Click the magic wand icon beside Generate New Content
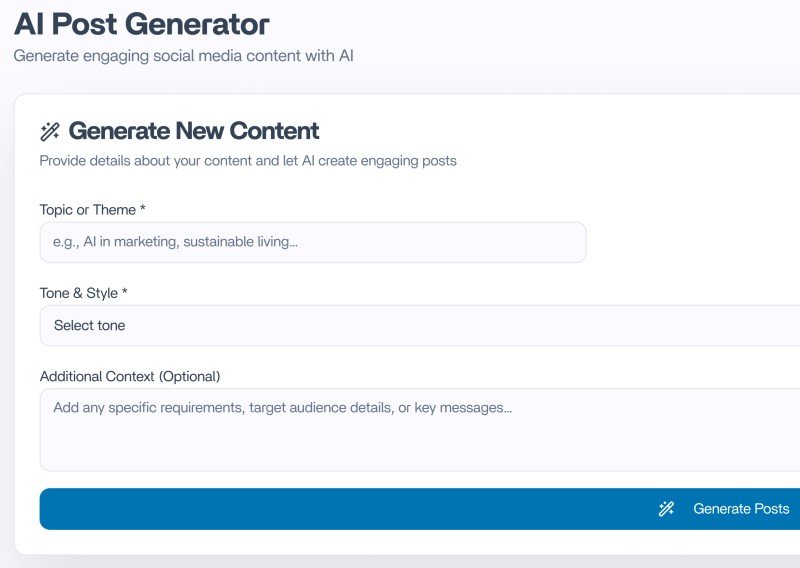The width and height of the screenshot is (800, 568). pos(50,131)
